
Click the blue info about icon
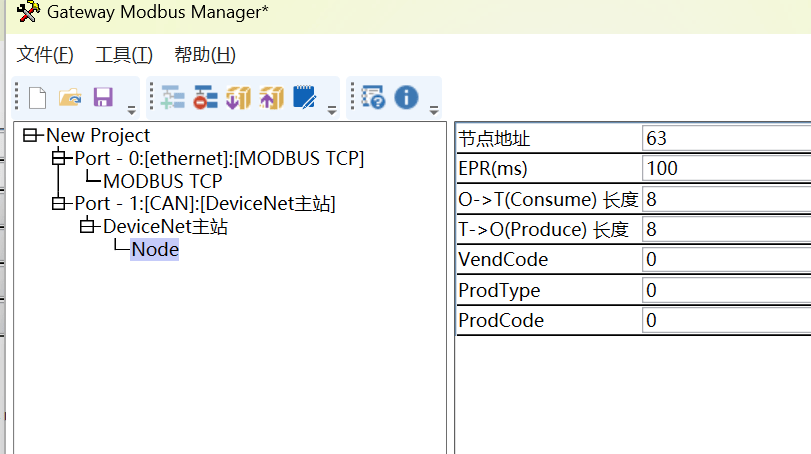click(x=406, y=97)
